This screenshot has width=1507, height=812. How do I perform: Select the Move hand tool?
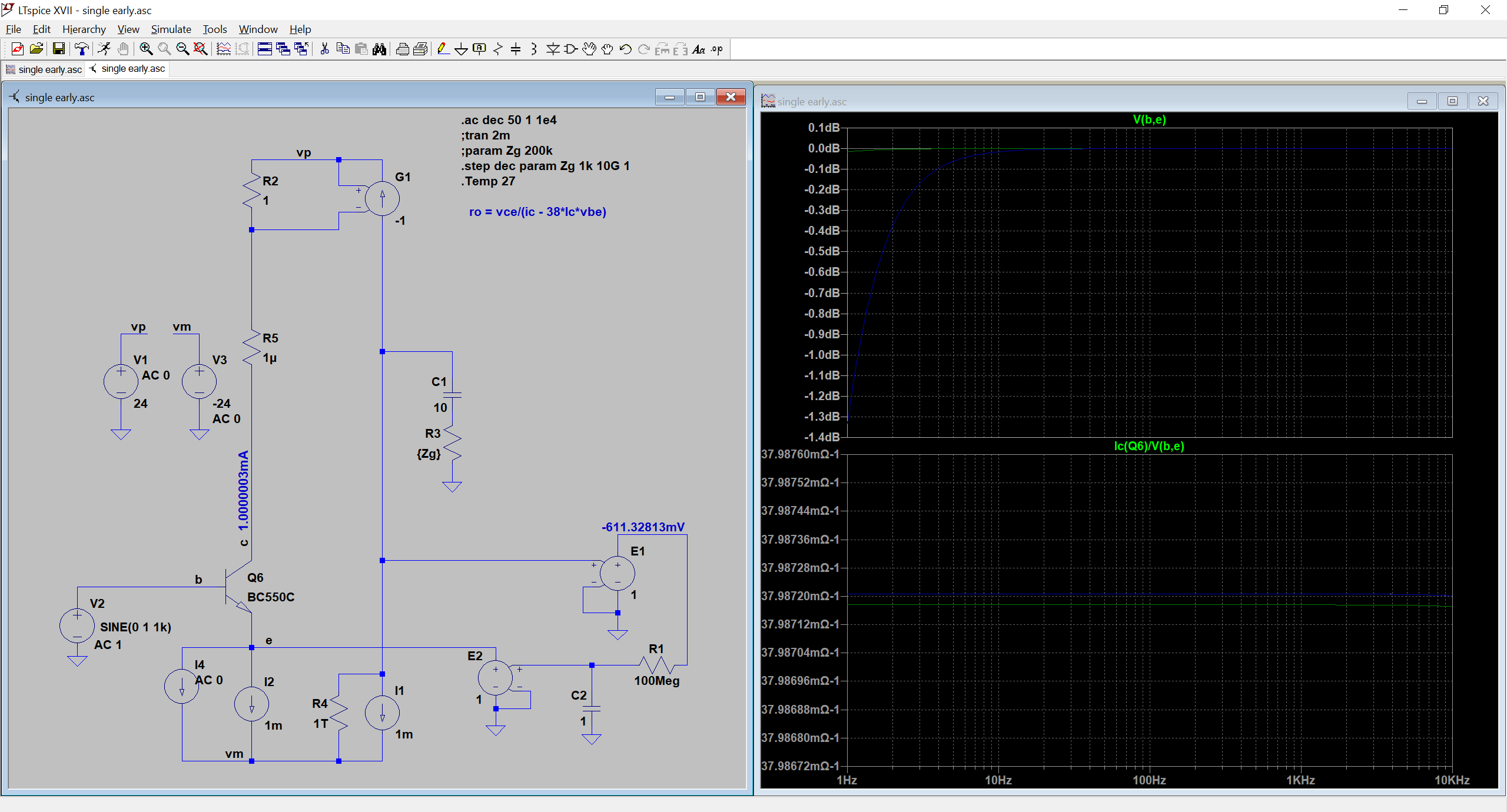click(589, 49)
